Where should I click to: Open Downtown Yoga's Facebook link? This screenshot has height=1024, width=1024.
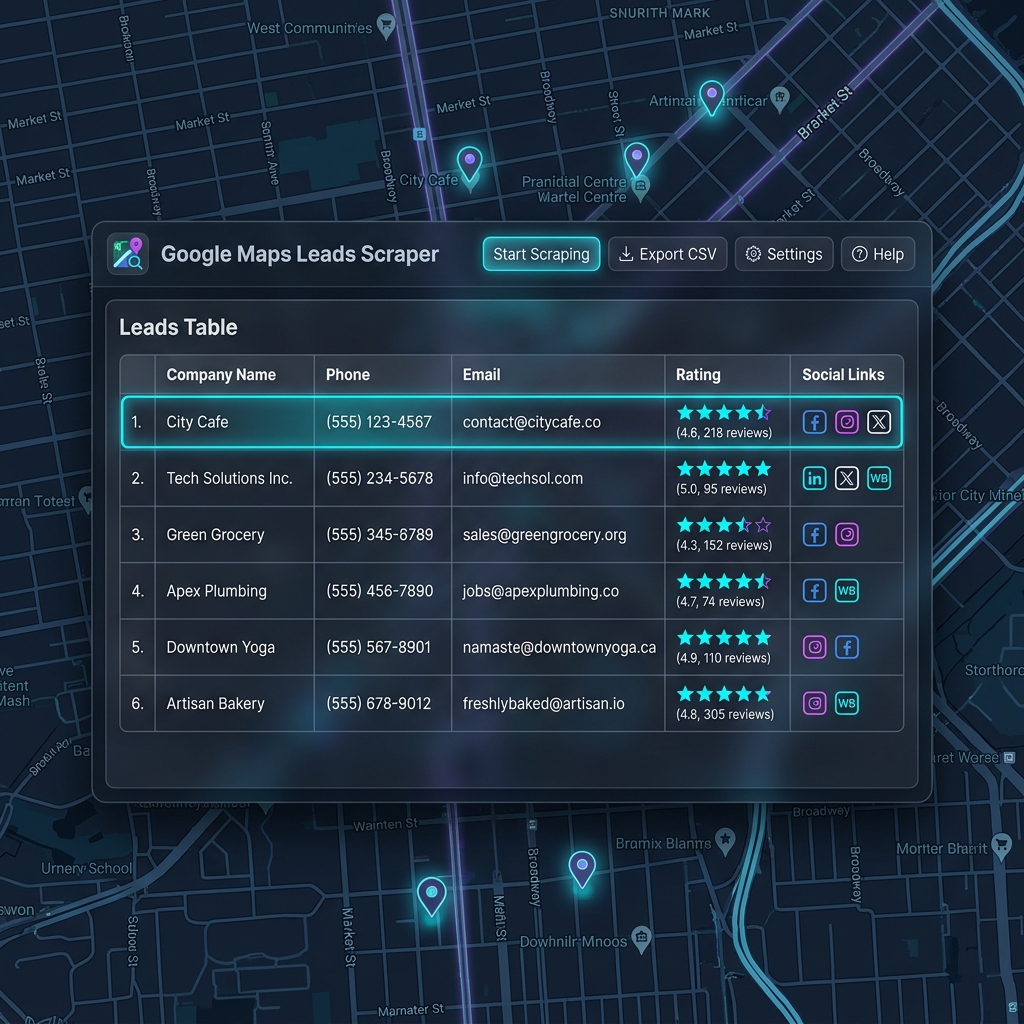point(847,647)
